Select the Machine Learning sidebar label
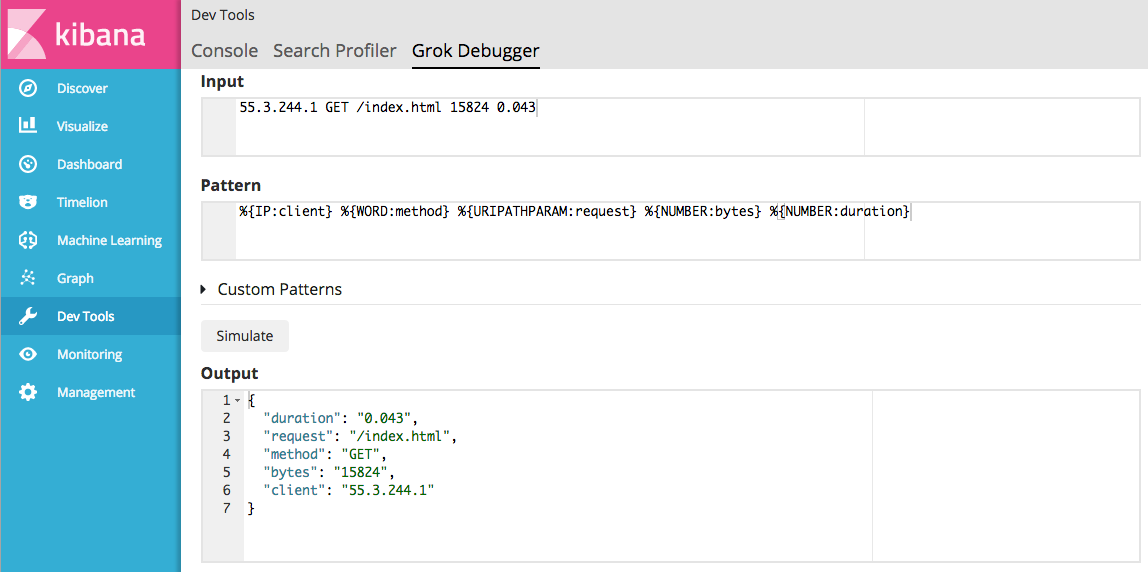The image size is (1148, 572). (109, 241)
